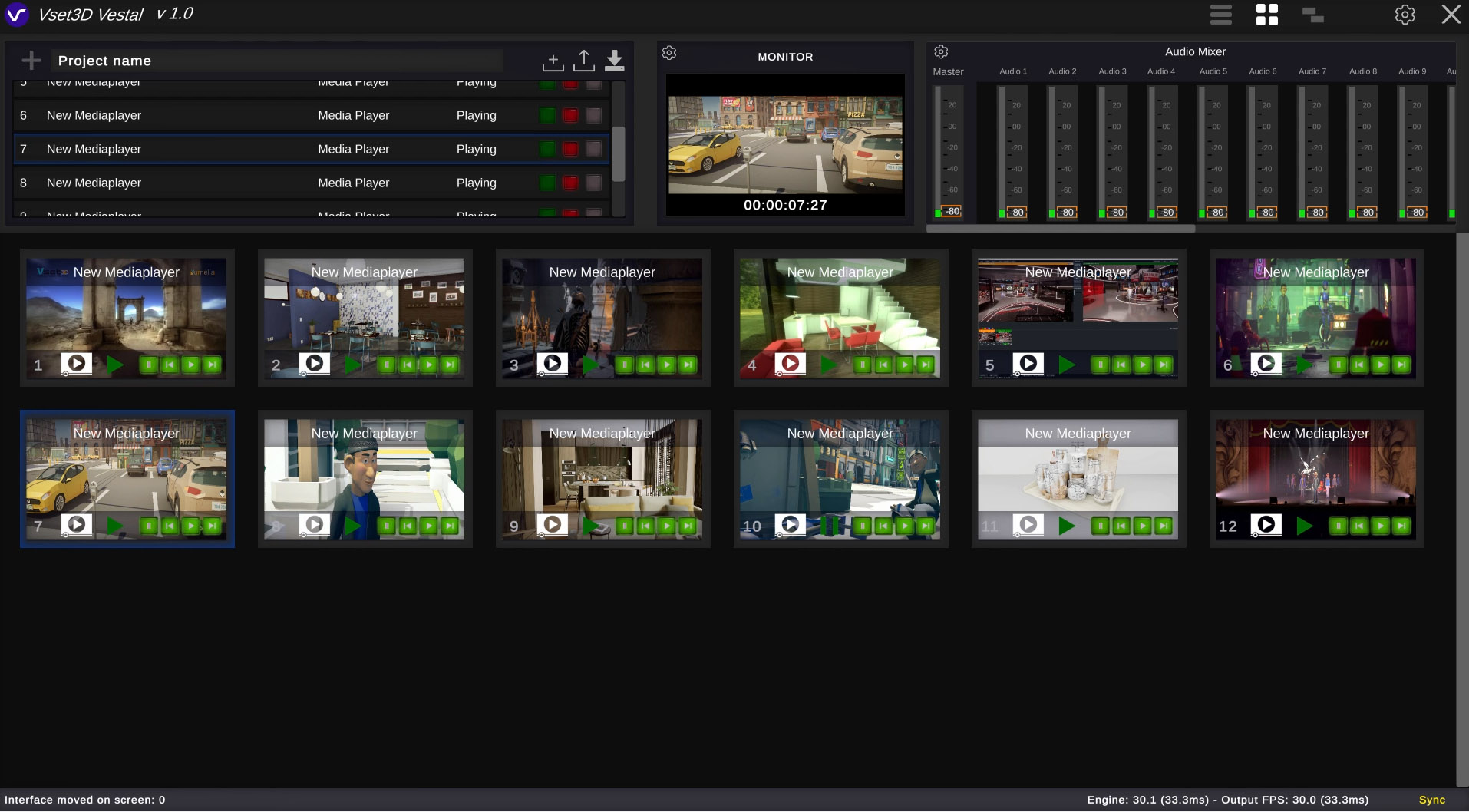Click the Vset3D logo icon
The height and width of the screenshot is (812, 1469).
[17, 15]
